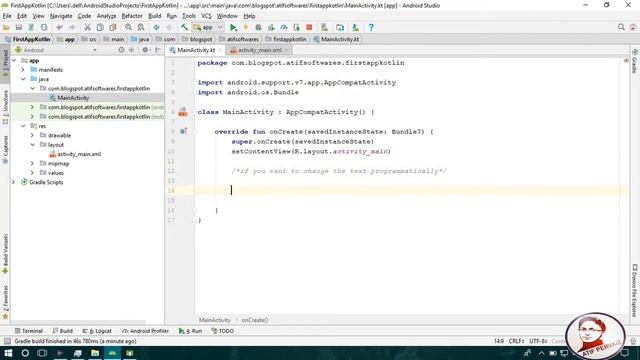Open the Navigate menu

(61, 16)
